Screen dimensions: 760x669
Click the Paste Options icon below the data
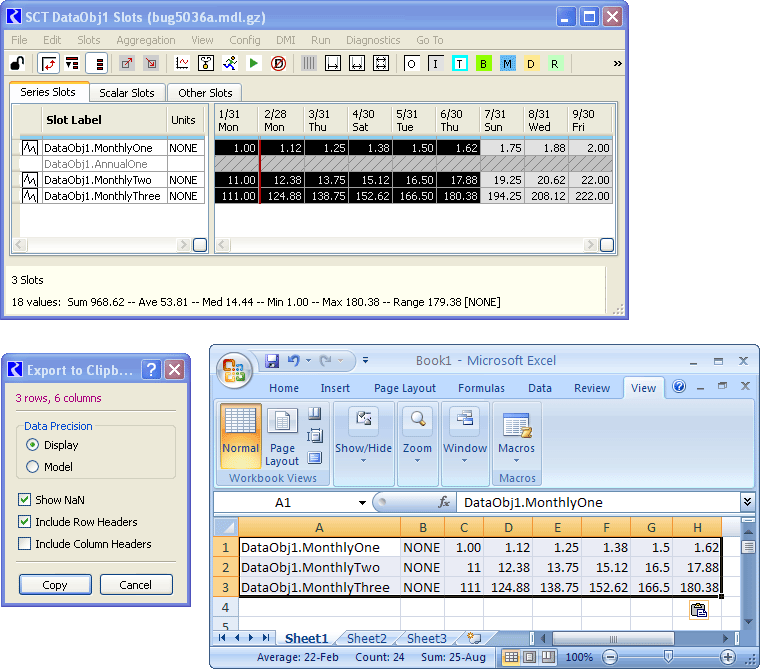(x=698, y=610)
